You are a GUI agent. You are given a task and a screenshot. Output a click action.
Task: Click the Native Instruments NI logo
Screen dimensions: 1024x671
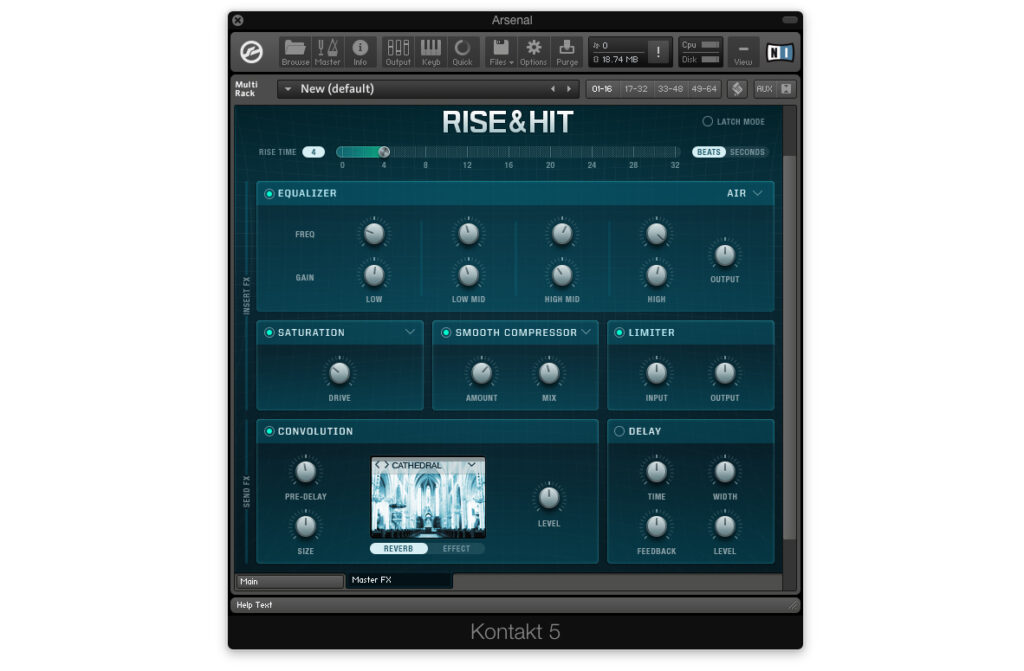point(779,52)
